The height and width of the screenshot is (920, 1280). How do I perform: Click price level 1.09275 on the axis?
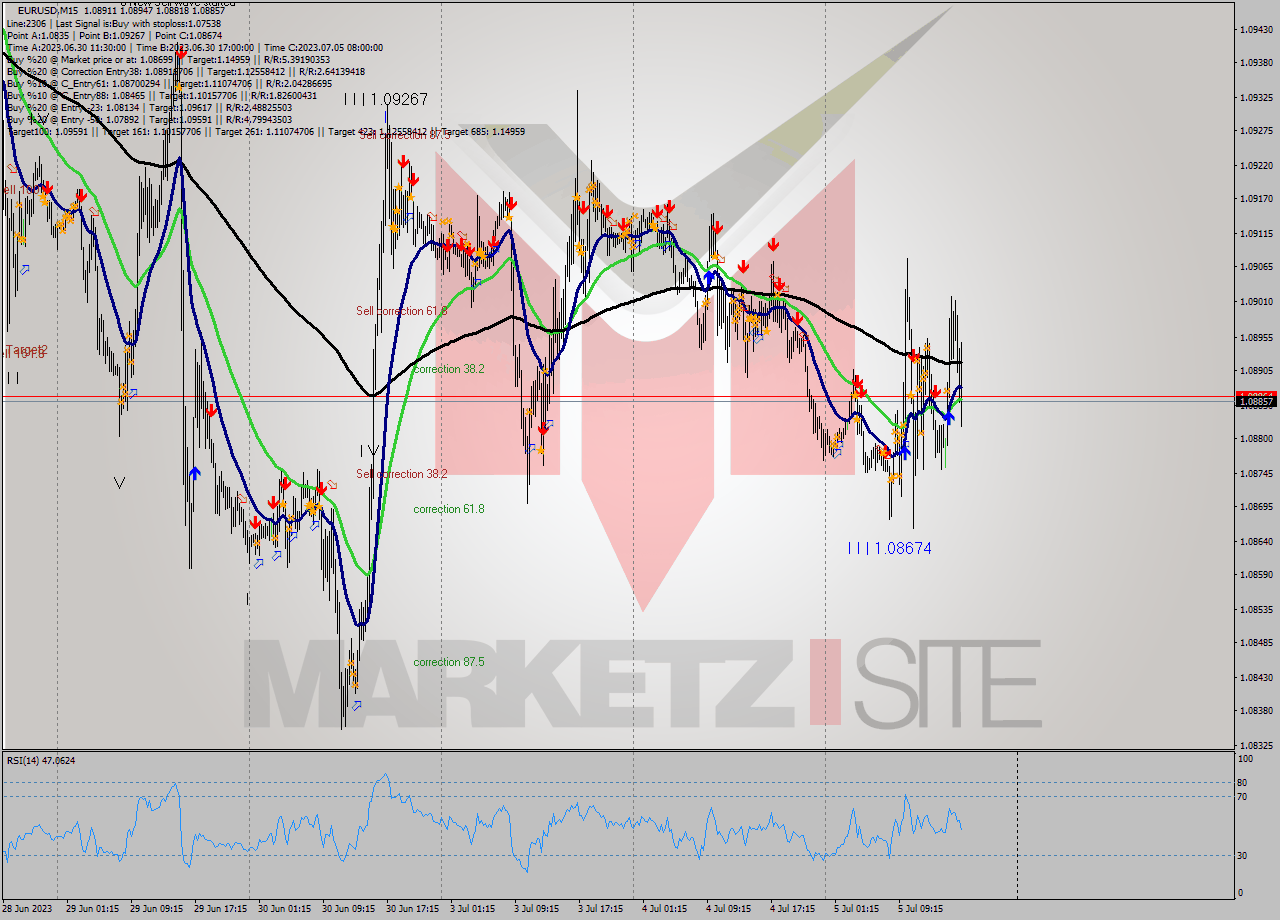1255,130
